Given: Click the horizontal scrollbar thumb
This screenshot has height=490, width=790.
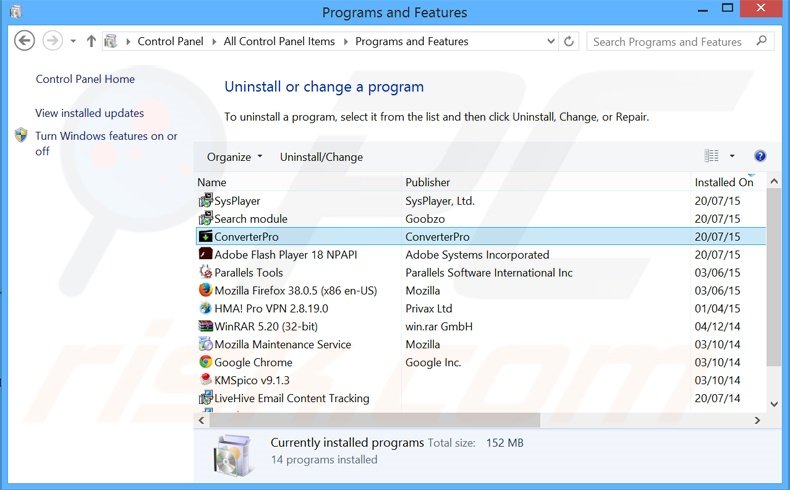Looking at the screenshot, I should (x=375, y=420).
